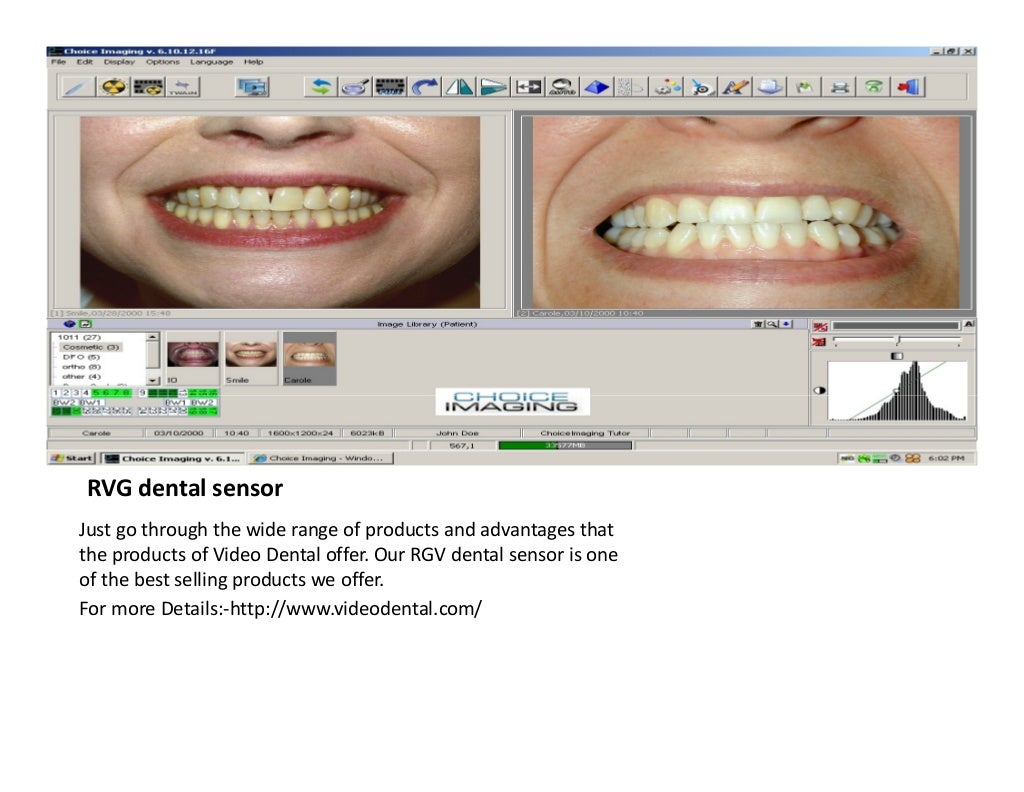Click the trash icon in Image Library bar
The width and height of the screenshot is (1024, 792).
point(758,324)
